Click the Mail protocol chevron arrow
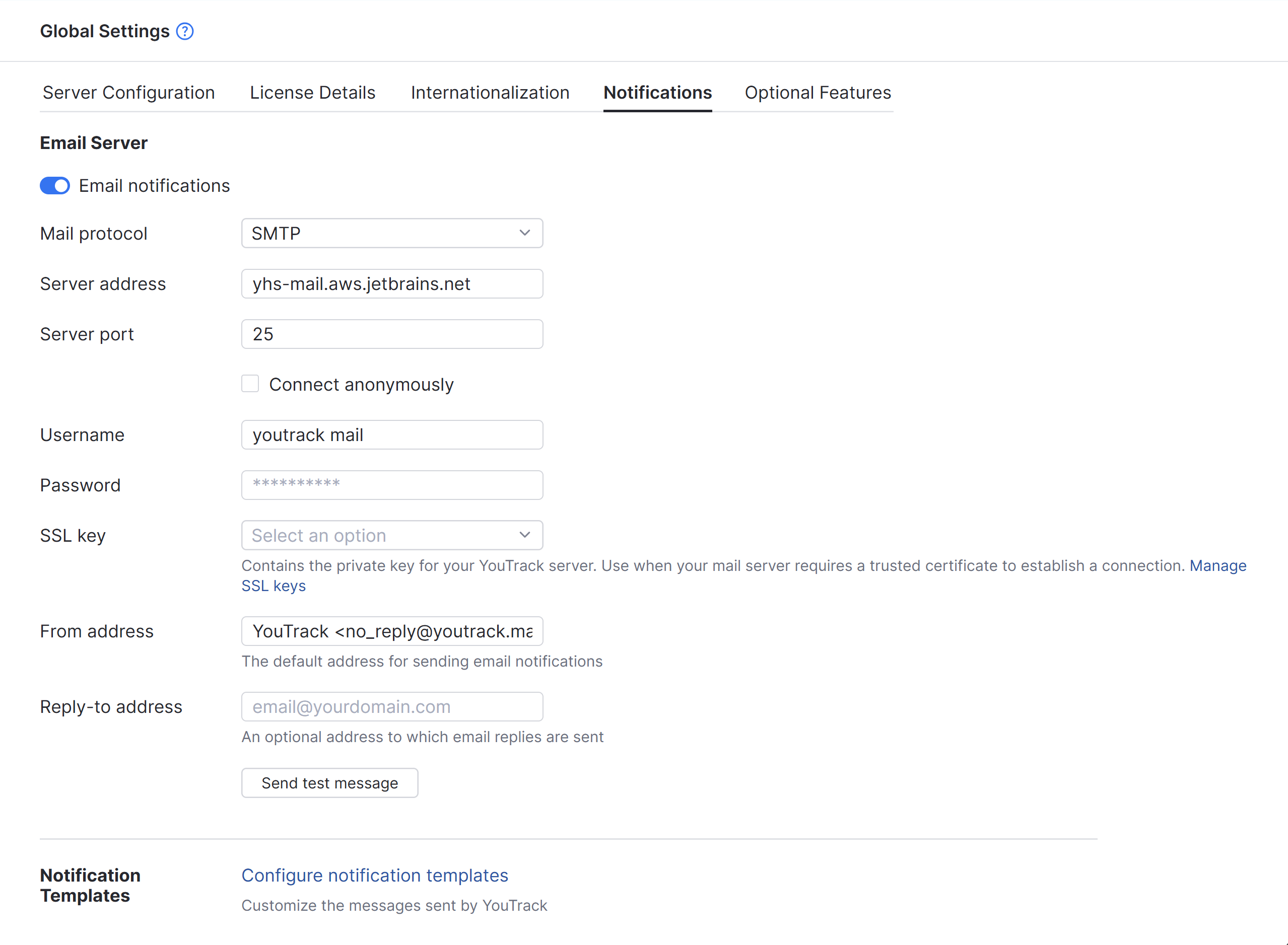Viewport: 1288px width, 945px height. (525, 234)
